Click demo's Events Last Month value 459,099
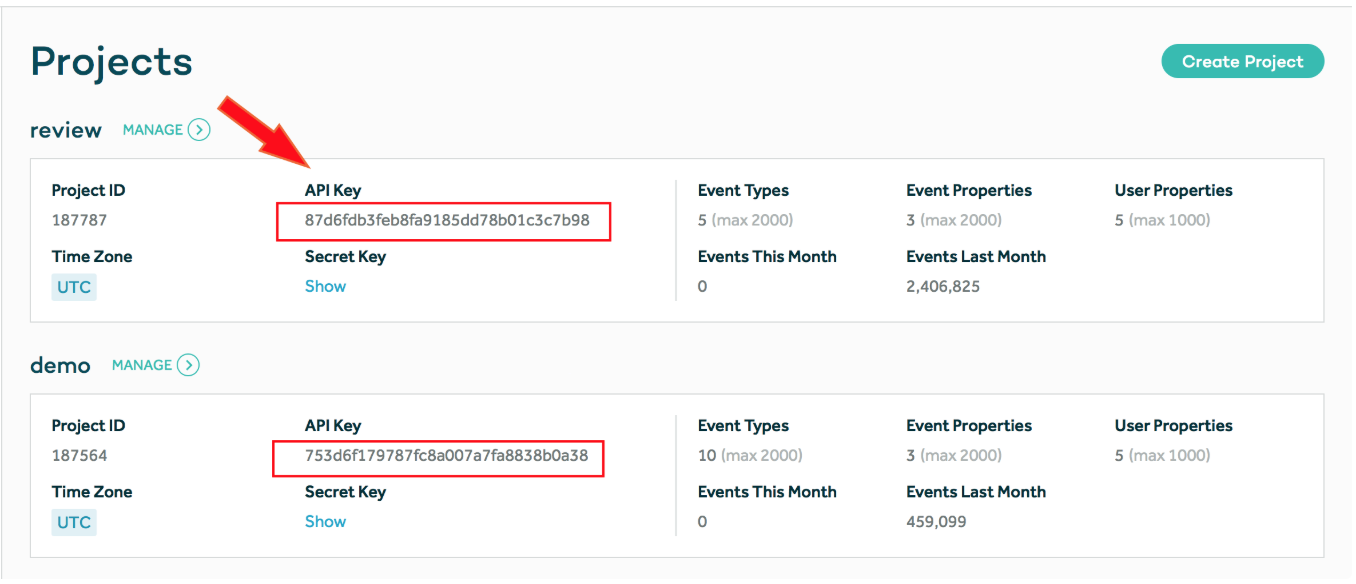 coord(936,521)
